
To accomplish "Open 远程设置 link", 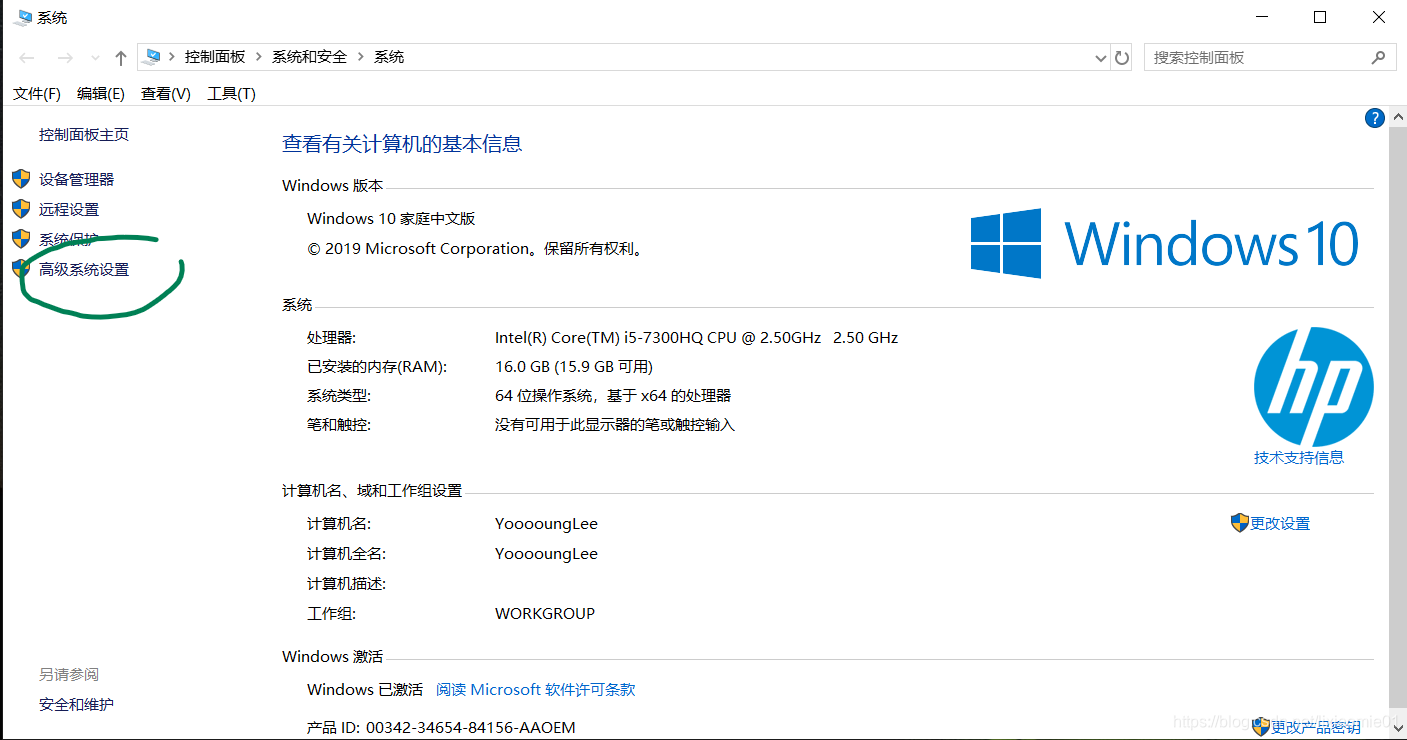I will pos(69,209).
